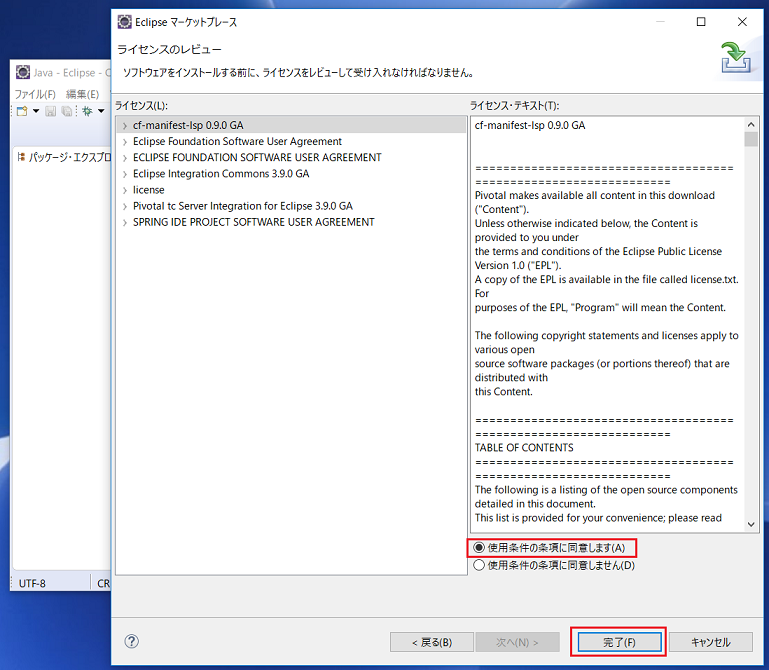This screenshot has width=769, height=670.
Task: Maximize the Eclipse マーケットプレース dialog
Action: 701,22
